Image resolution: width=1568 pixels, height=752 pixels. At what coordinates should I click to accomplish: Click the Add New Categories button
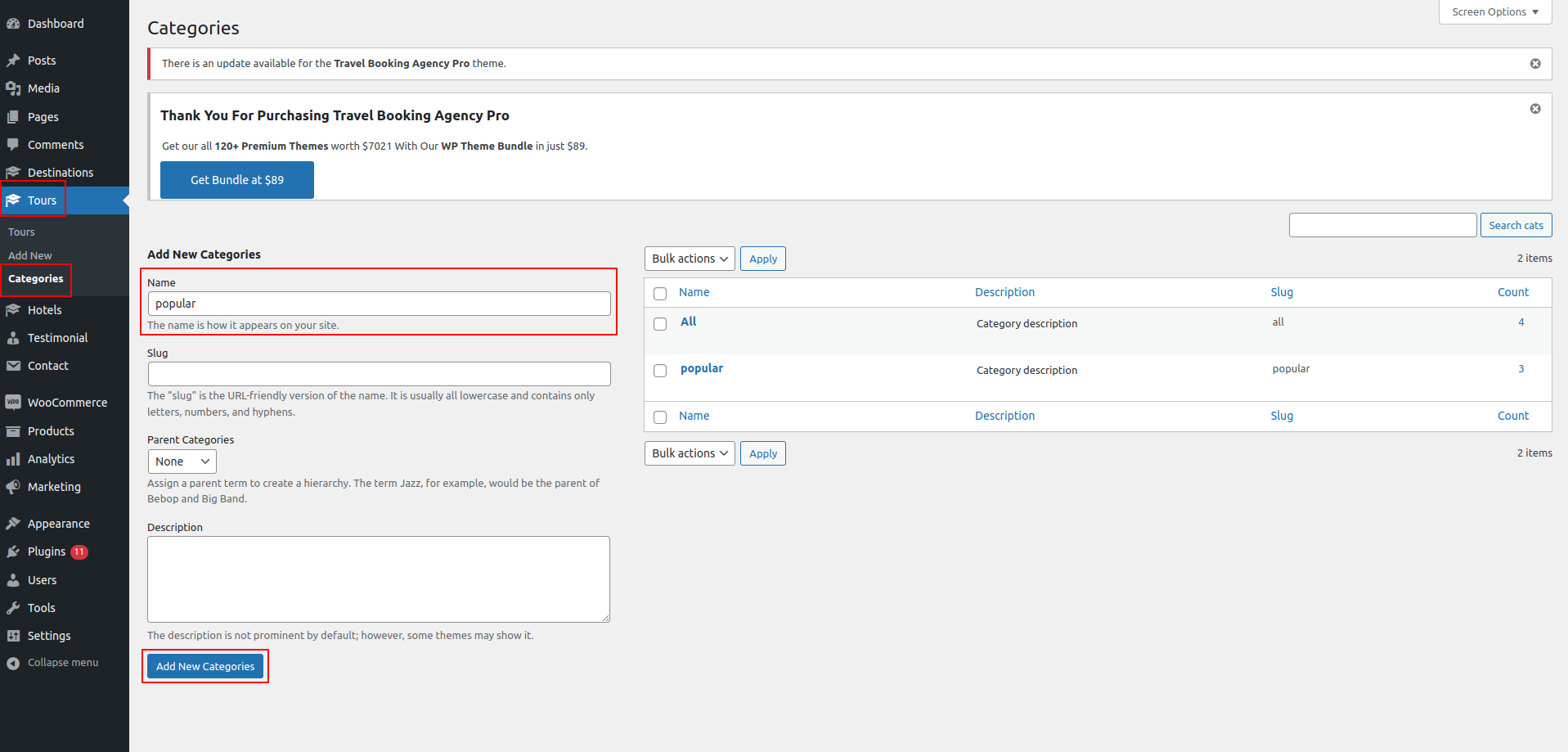coord(205,666)
